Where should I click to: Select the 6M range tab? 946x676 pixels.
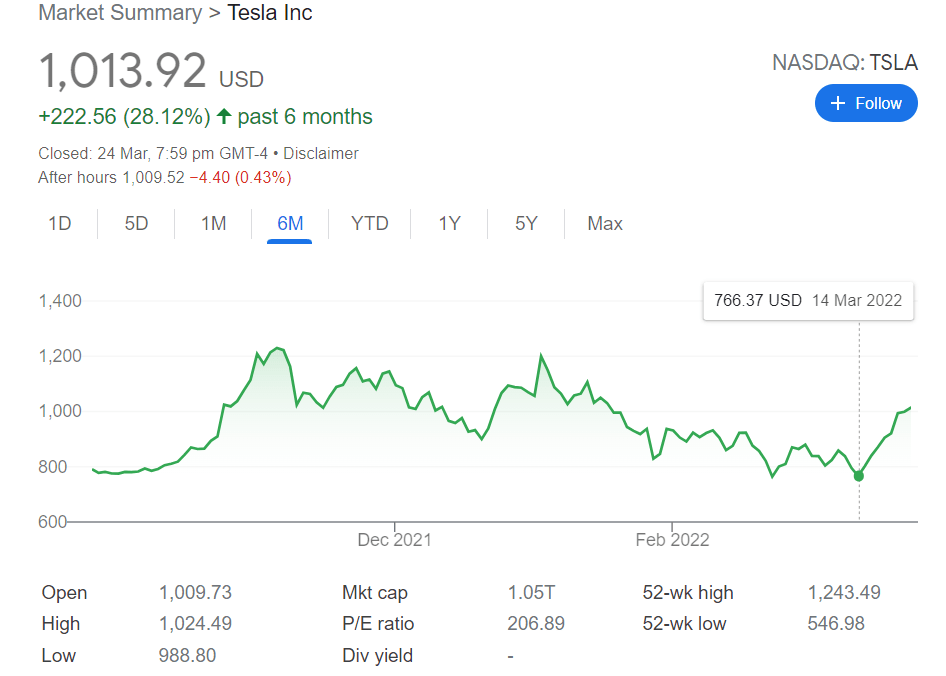(x=290, y=223)
